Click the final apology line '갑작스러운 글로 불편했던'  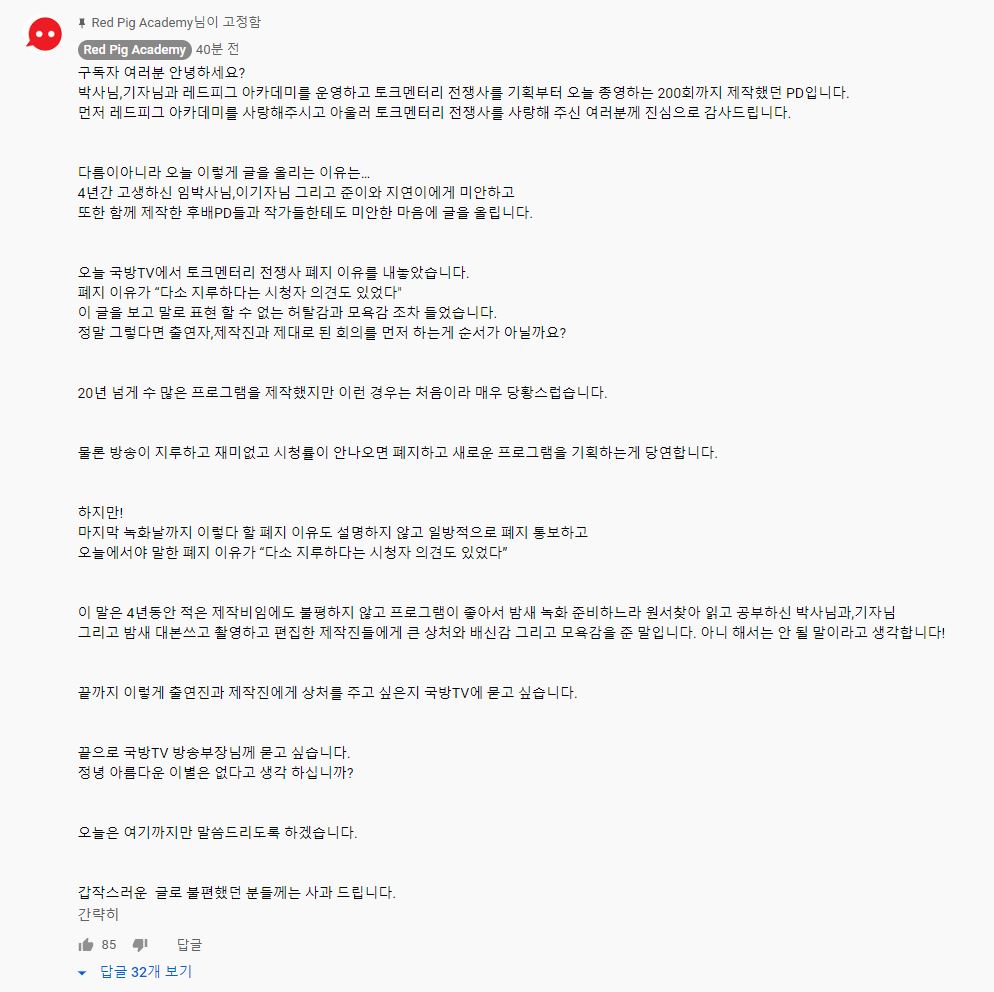point(236,892)
